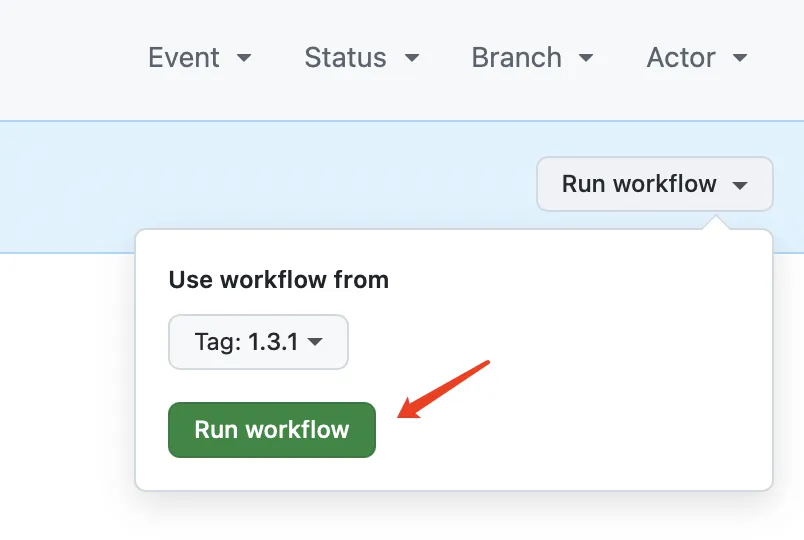The image size is (804, 540).
Task: Click the caret on gray Run workflow button
Action: [740, 186]
